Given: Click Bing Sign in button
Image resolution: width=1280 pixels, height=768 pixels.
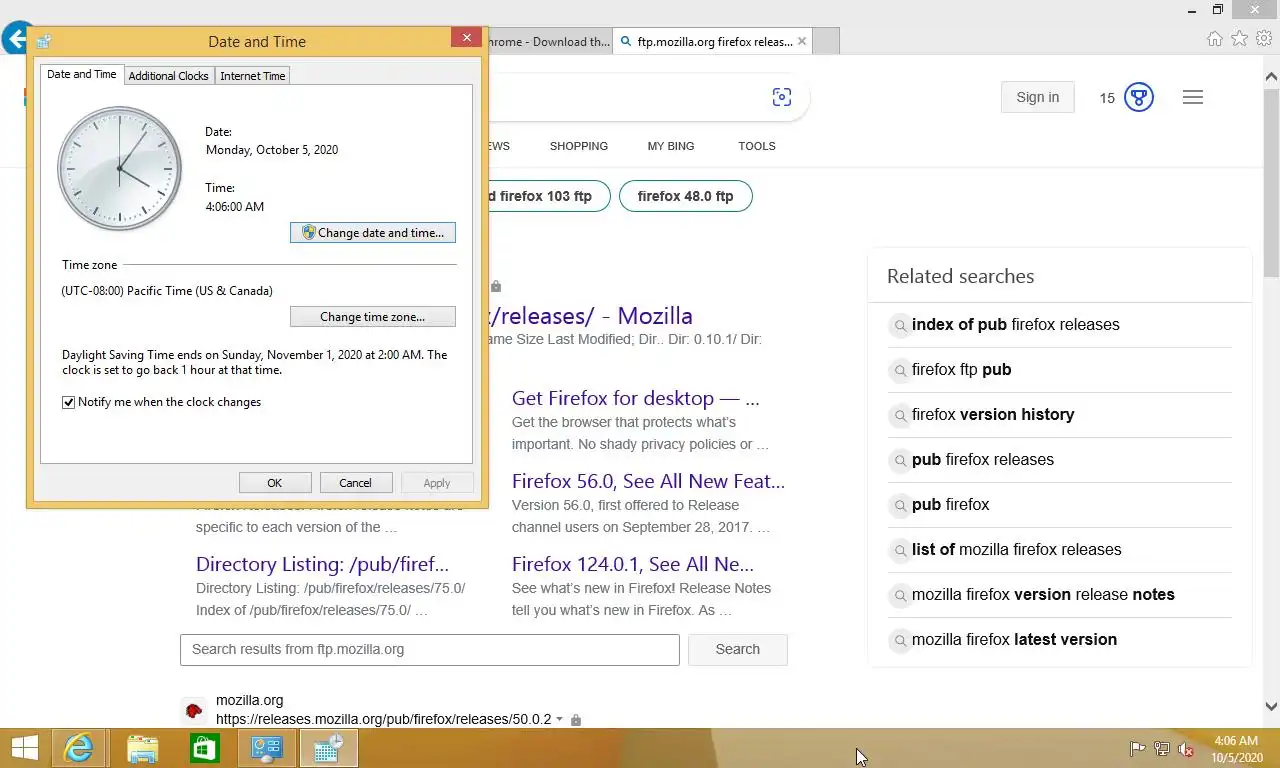Looking at the screenshot, I should pyautogui.click(x=1038, y=97).
